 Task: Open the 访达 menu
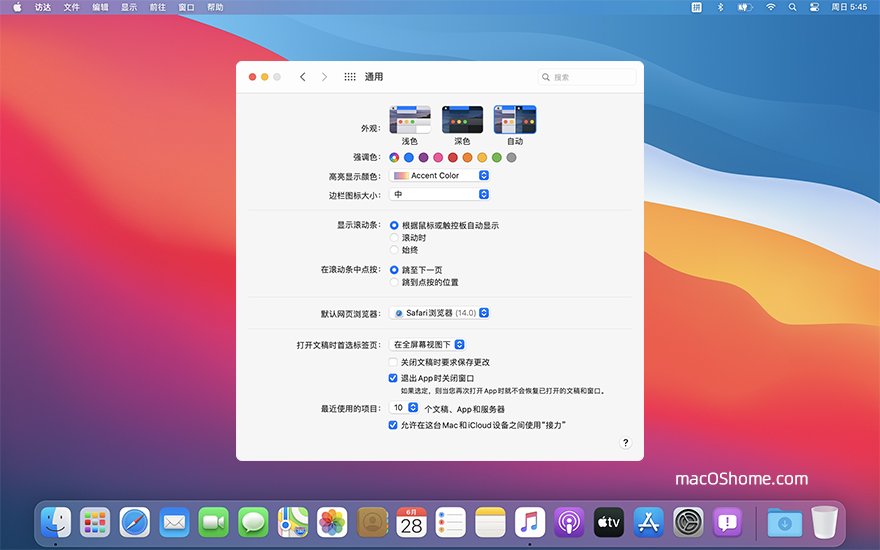click(x=43, y=7)
